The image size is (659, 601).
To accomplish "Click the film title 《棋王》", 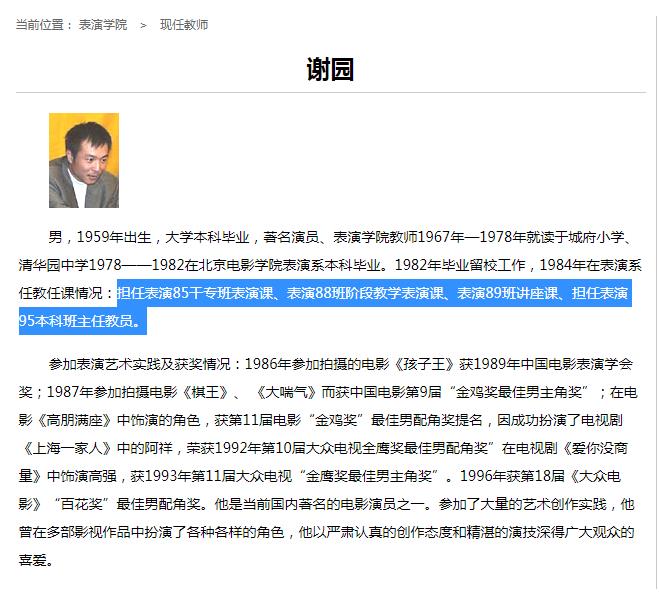I will [x=206, y=392].
